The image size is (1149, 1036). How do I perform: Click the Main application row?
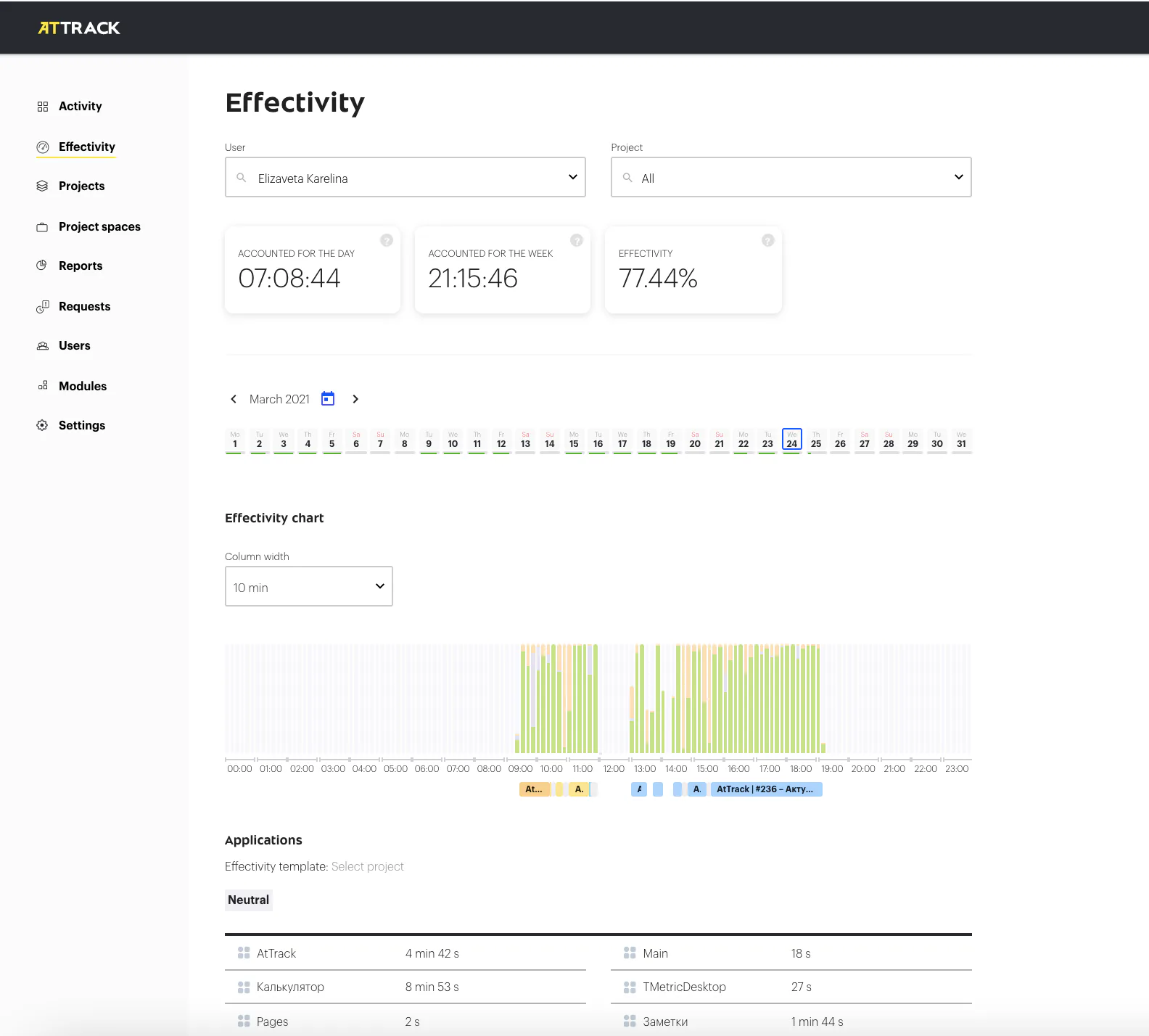point(791,953)
